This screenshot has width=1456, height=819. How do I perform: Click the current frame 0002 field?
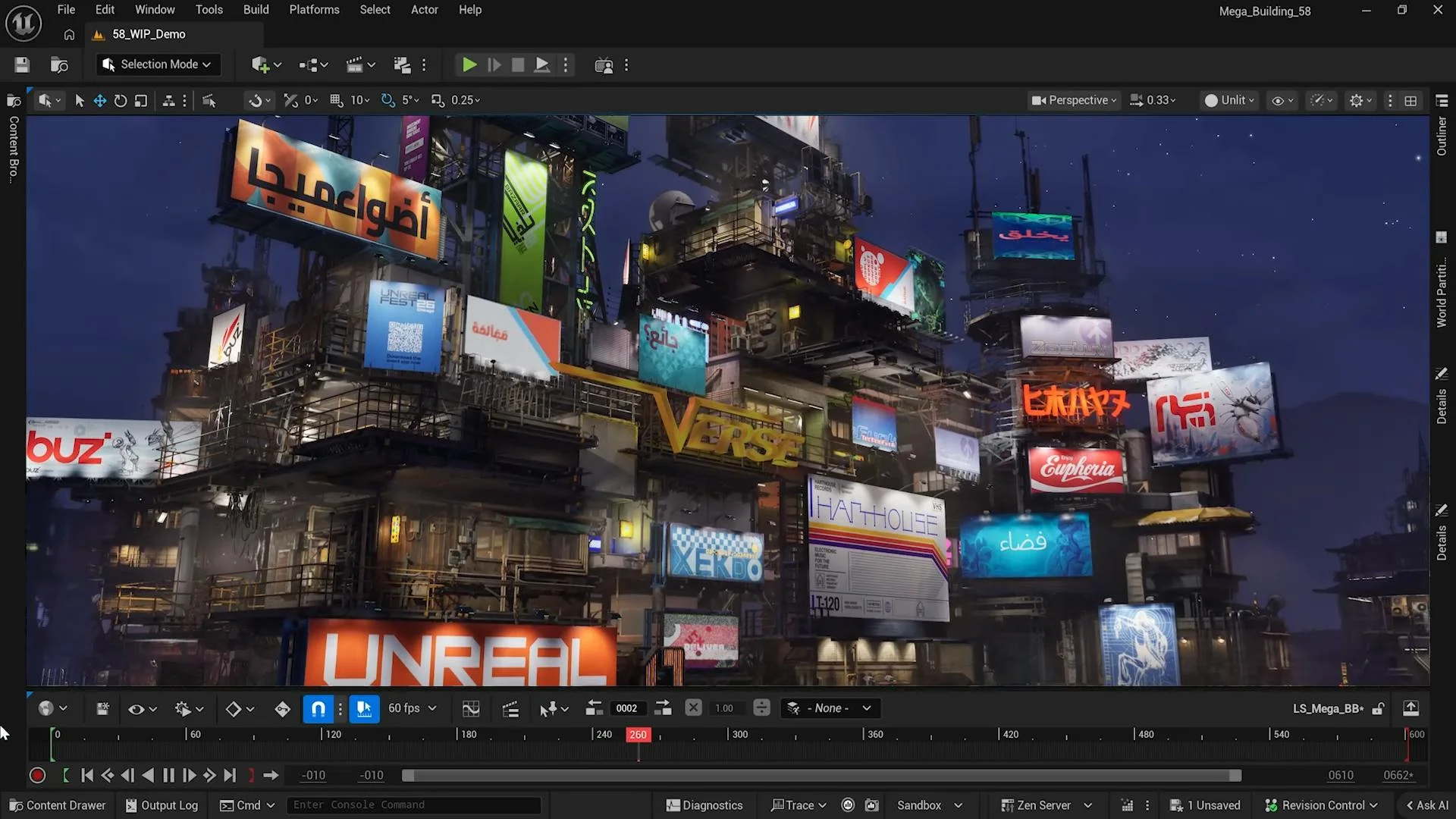[x=626, y=708]
